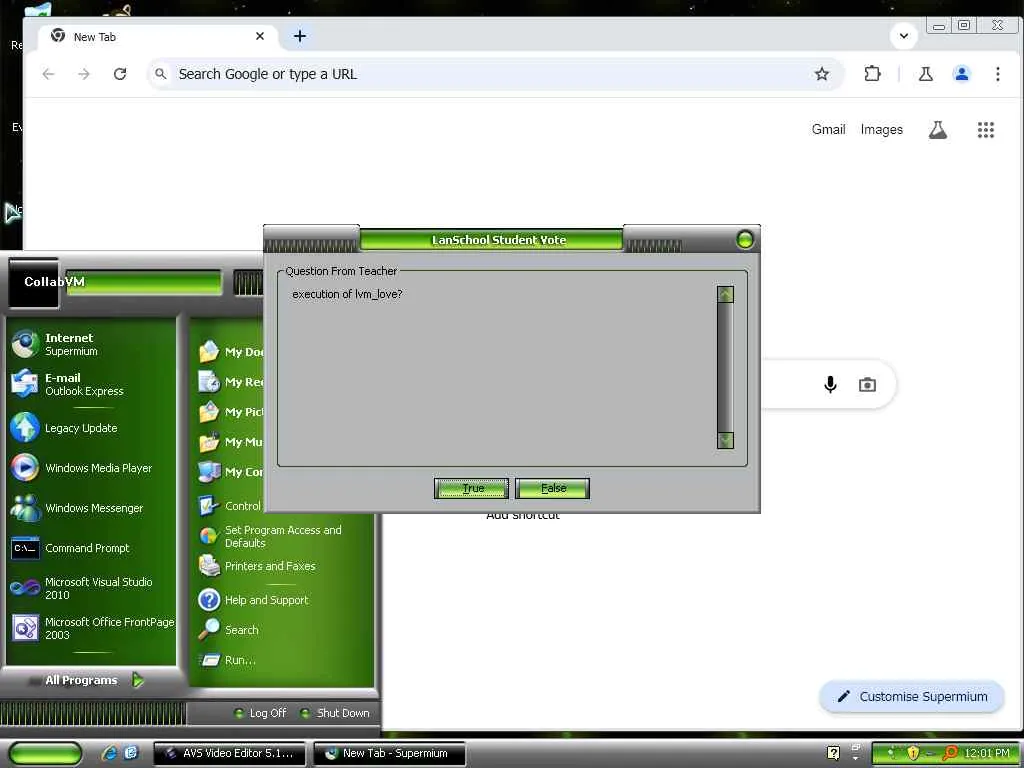Search by image with the camera icon
Screen dimensions: 1024x768
click(867, 385)
